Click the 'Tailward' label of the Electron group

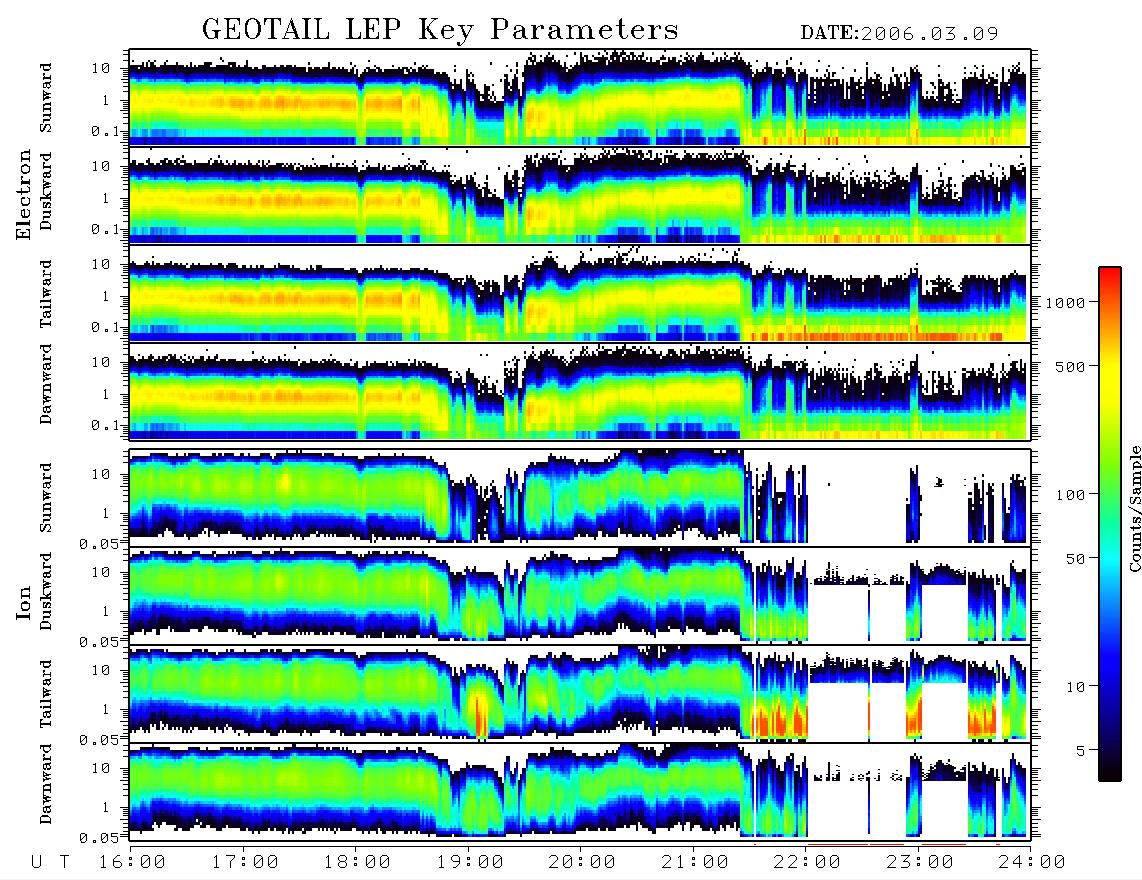tap(46, 294)
